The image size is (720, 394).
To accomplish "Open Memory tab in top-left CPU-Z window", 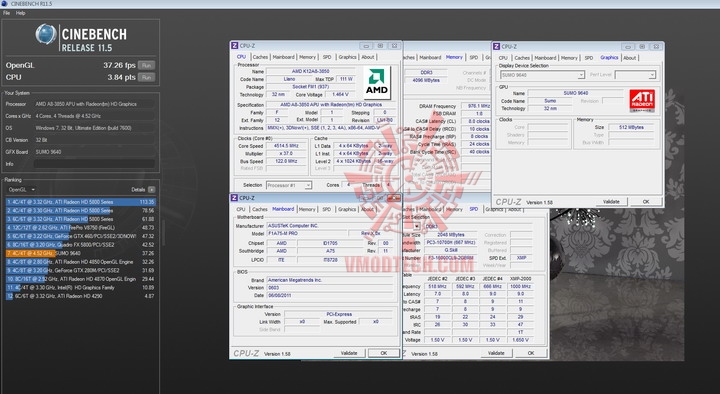I will coord(307,57).
